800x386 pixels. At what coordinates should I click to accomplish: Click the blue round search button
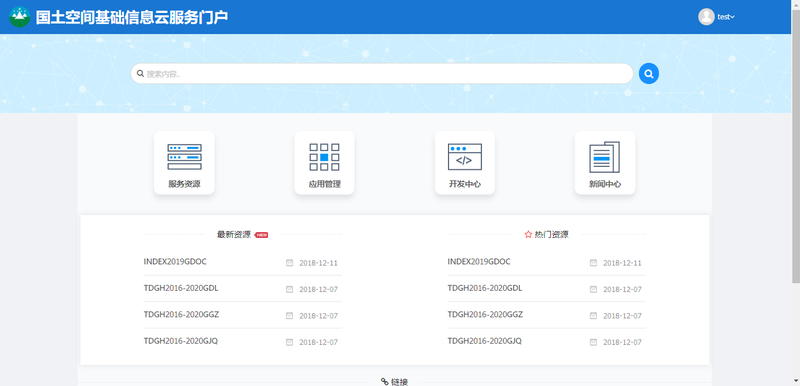pos(648,74)
